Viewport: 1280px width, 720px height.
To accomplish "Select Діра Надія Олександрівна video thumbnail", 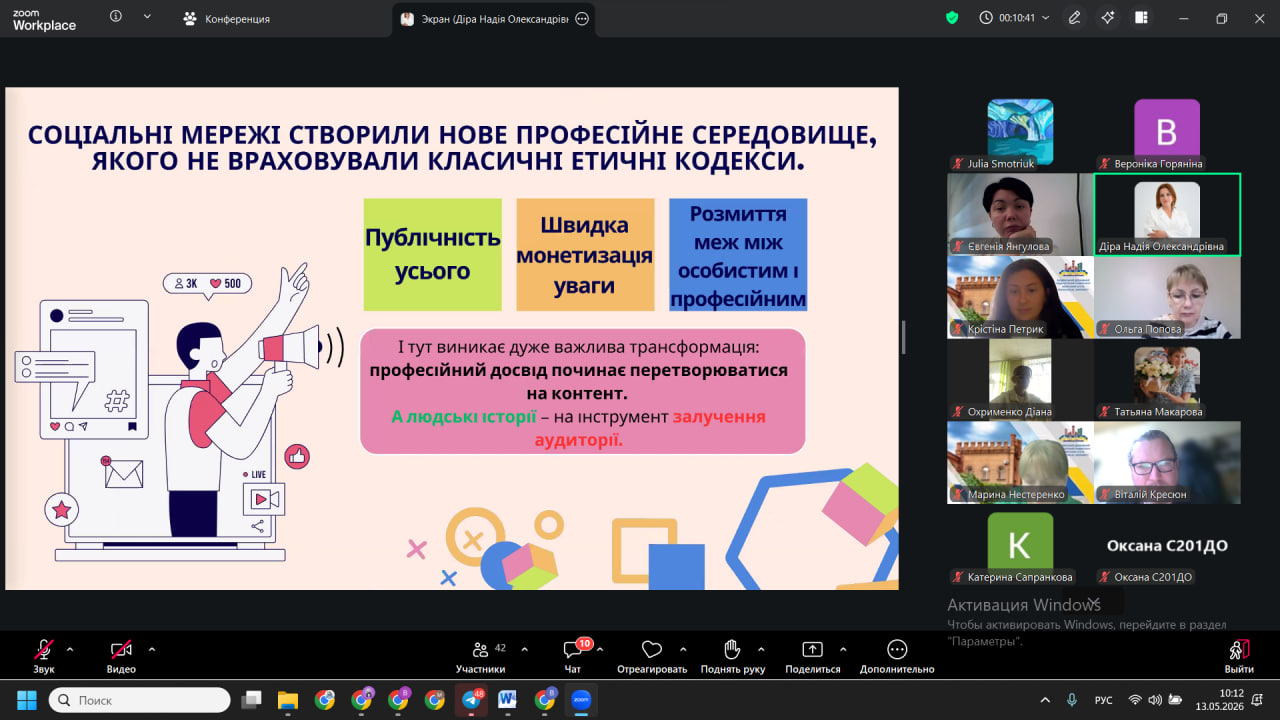I will pyautogui.click(x=1167, y=214).
